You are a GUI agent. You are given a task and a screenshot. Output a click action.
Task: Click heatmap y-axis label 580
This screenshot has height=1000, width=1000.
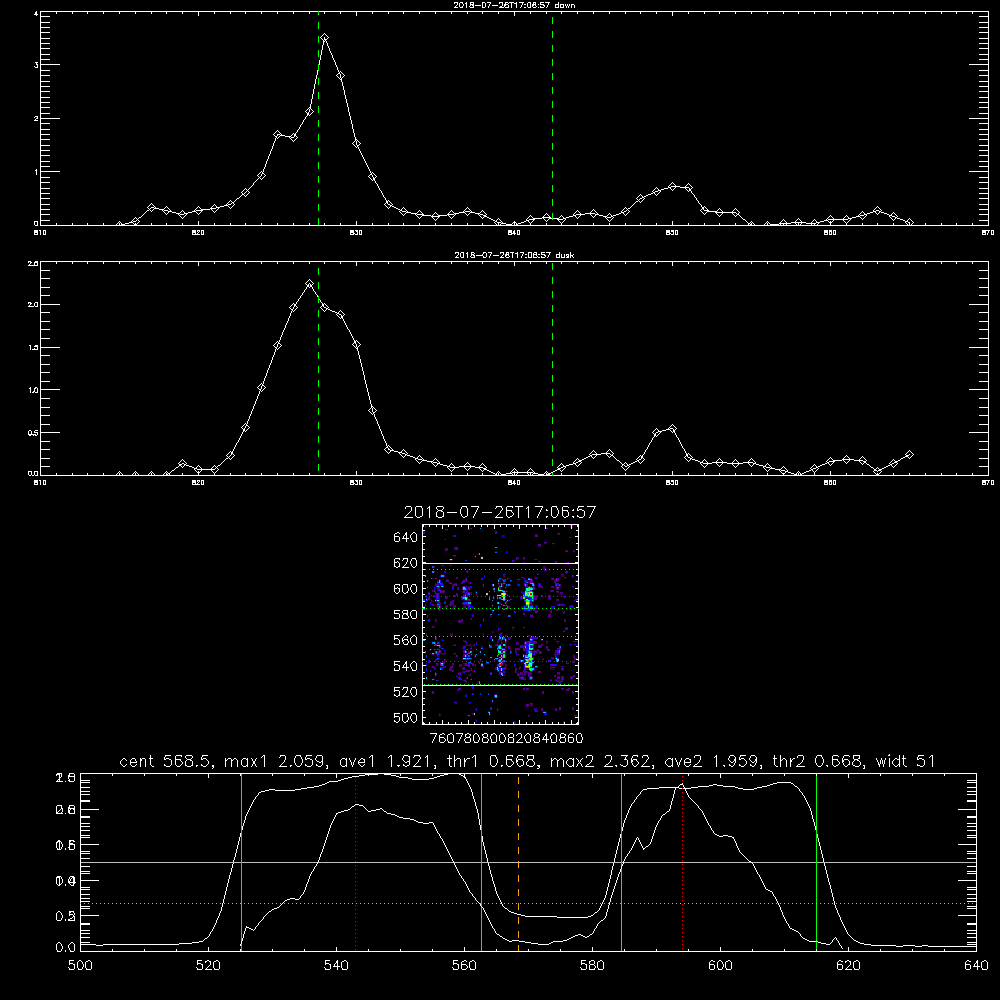coord(406,615)
